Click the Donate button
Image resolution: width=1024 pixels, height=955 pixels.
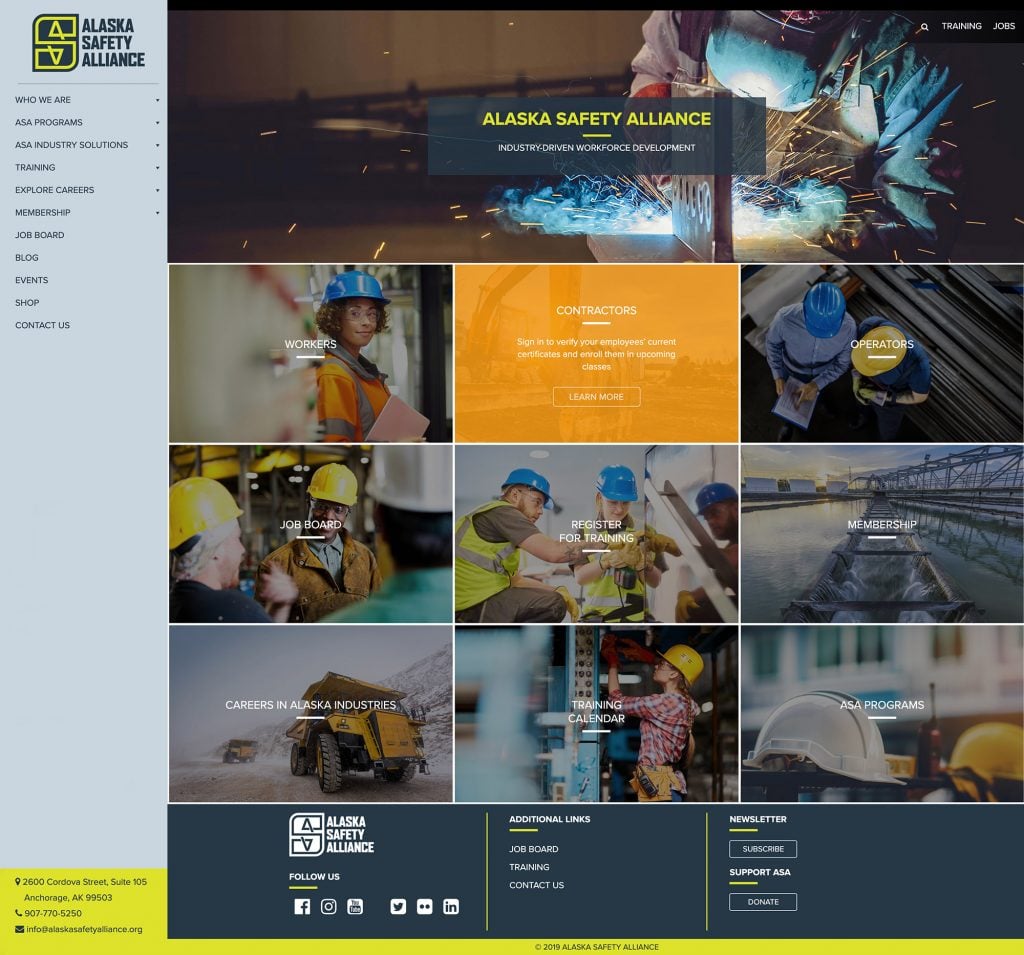tap(763, 901)
